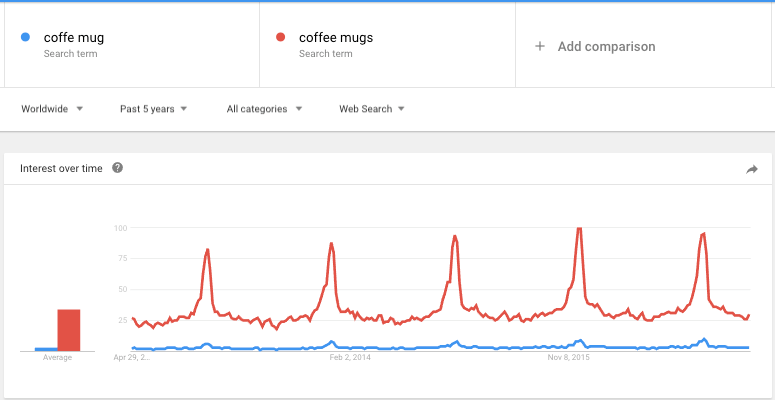Click the blue Average bar
775x400 pixels.
[46, 350]
